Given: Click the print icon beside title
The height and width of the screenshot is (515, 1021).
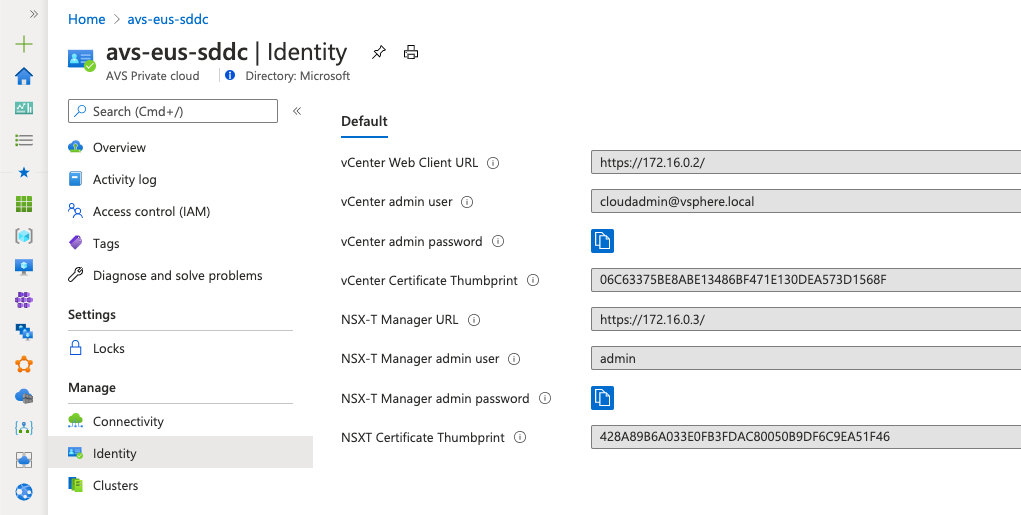Looking at the screenshot, I should click(x=410, y=52).
